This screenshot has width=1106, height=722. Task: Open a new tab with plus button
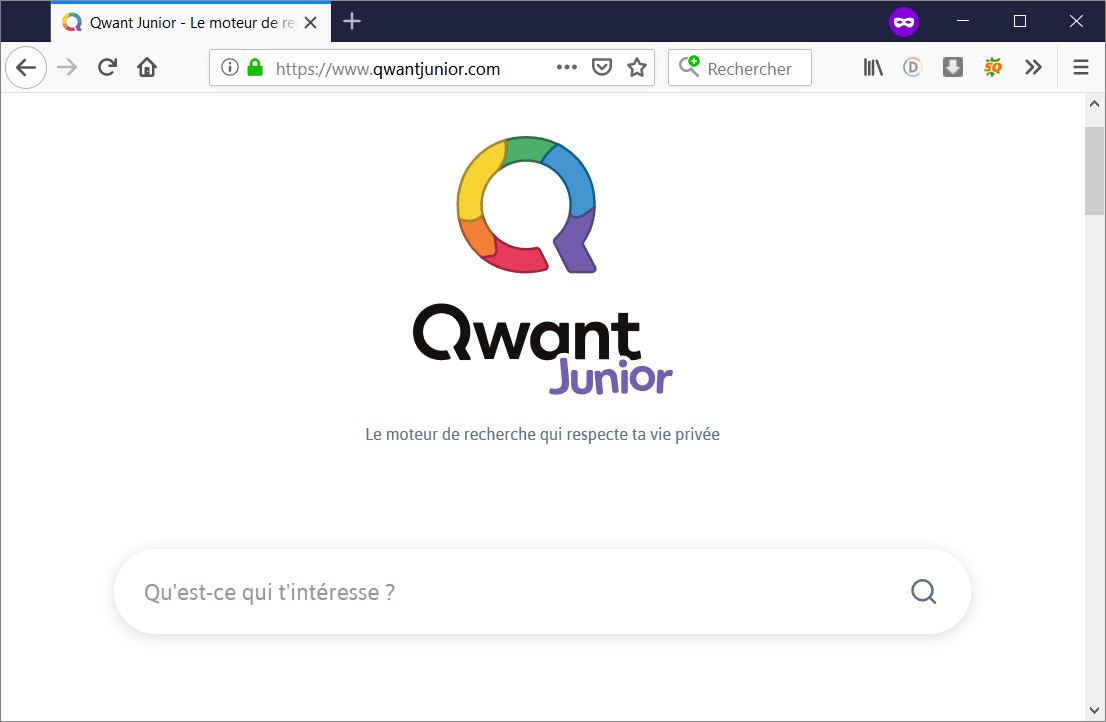click(x=352, y=22)
